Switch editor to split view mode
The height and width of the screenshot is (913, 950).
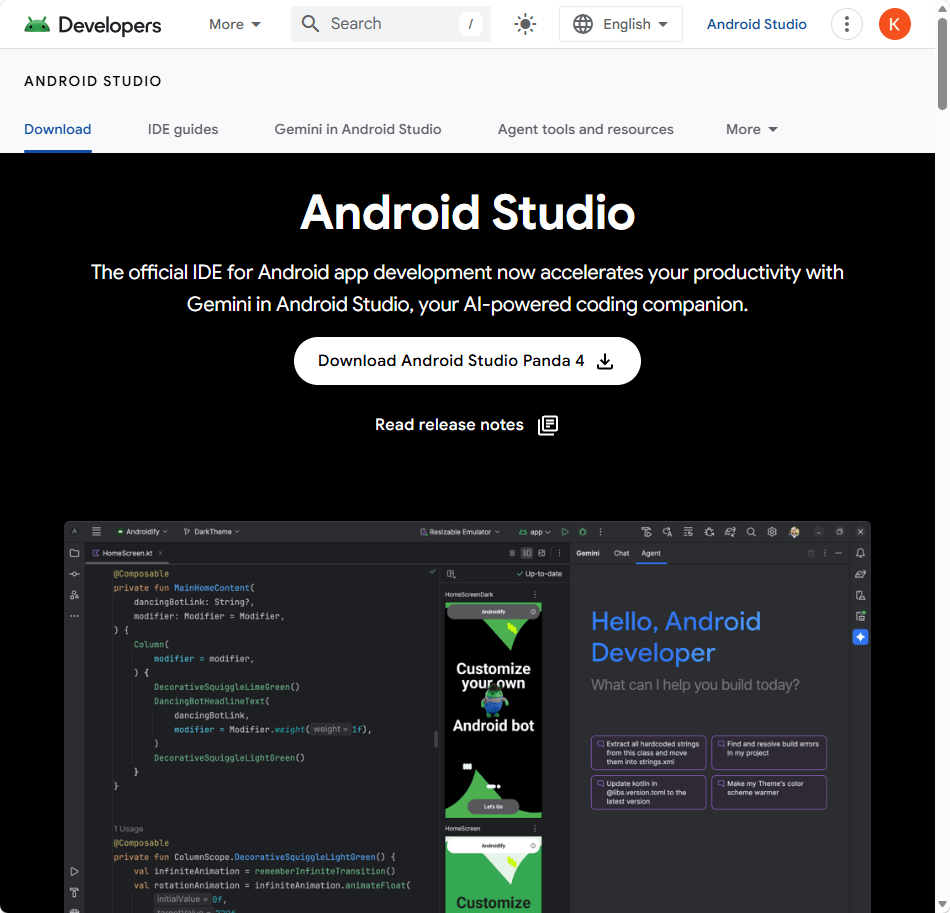[526, 553]
